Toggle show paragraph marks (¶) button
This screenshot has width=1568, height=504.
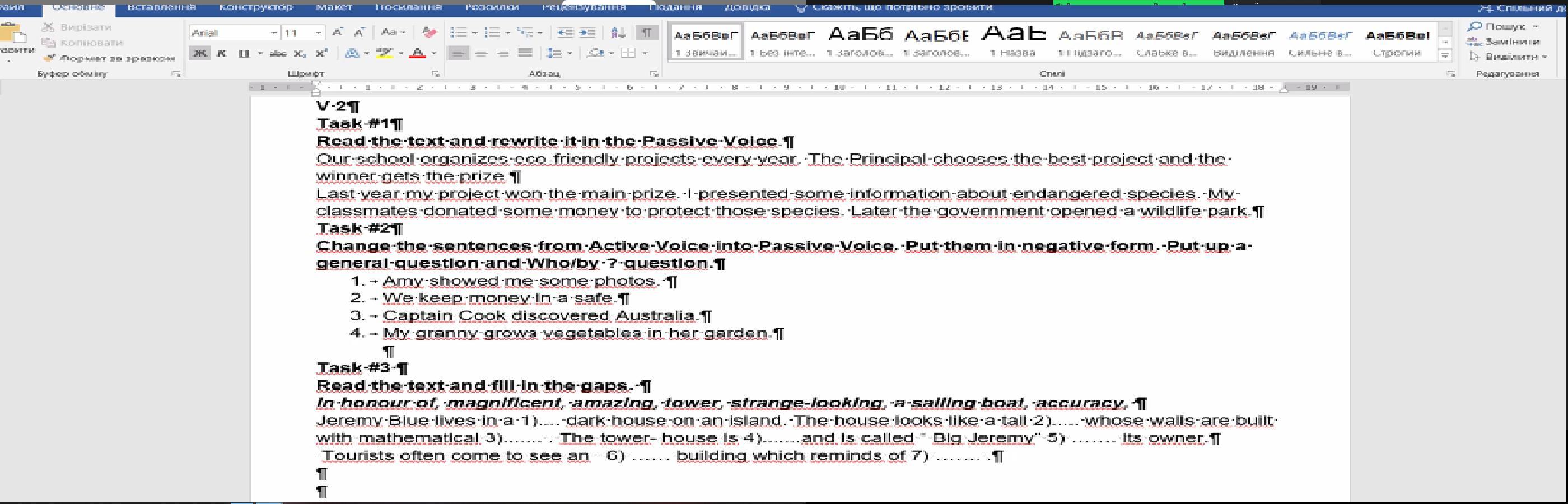646,32
